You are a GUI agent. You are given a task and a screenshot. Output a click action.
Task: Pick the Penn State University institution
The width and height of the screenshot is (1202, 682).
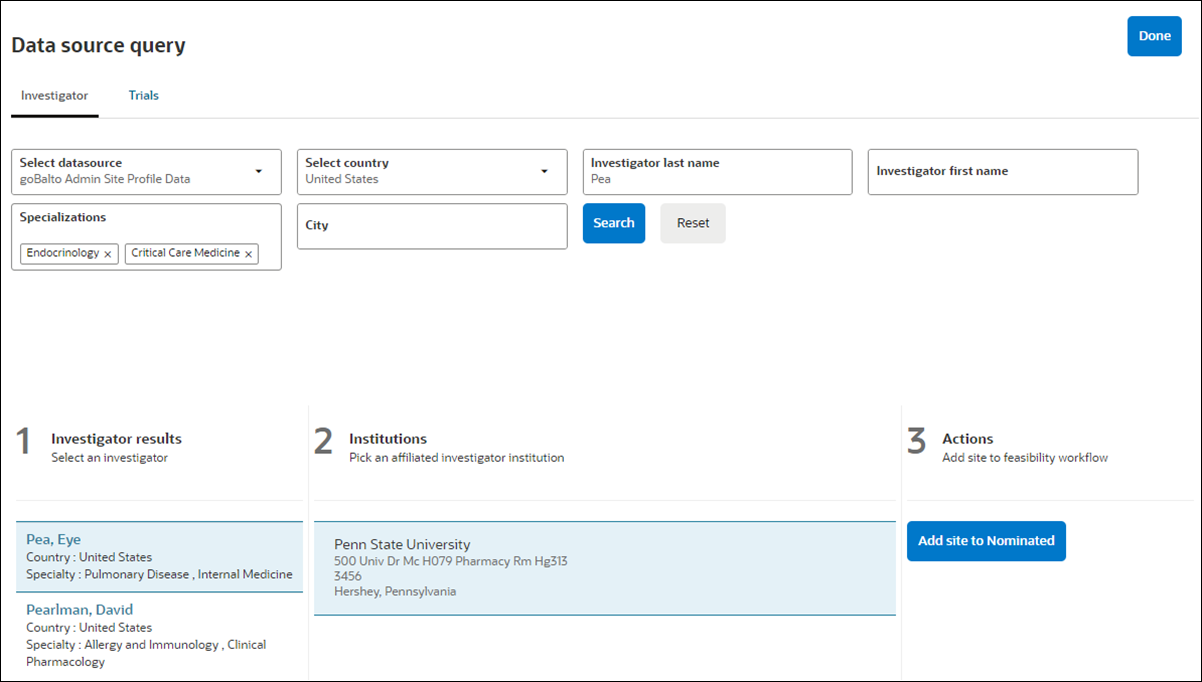click(605, 568)
